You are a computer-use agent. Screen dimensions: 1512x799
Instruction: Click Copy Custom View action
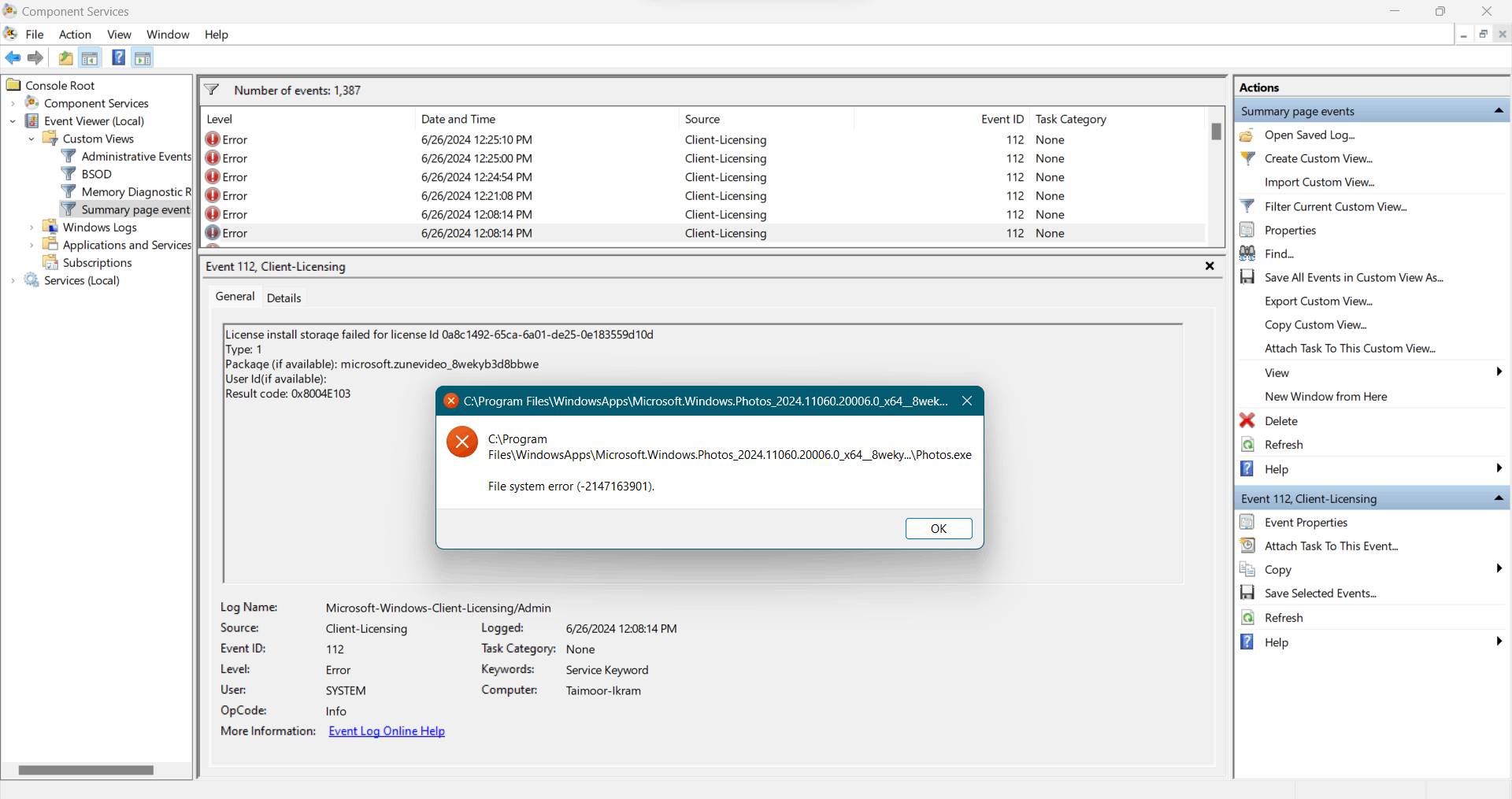[x=1316, y=324]
